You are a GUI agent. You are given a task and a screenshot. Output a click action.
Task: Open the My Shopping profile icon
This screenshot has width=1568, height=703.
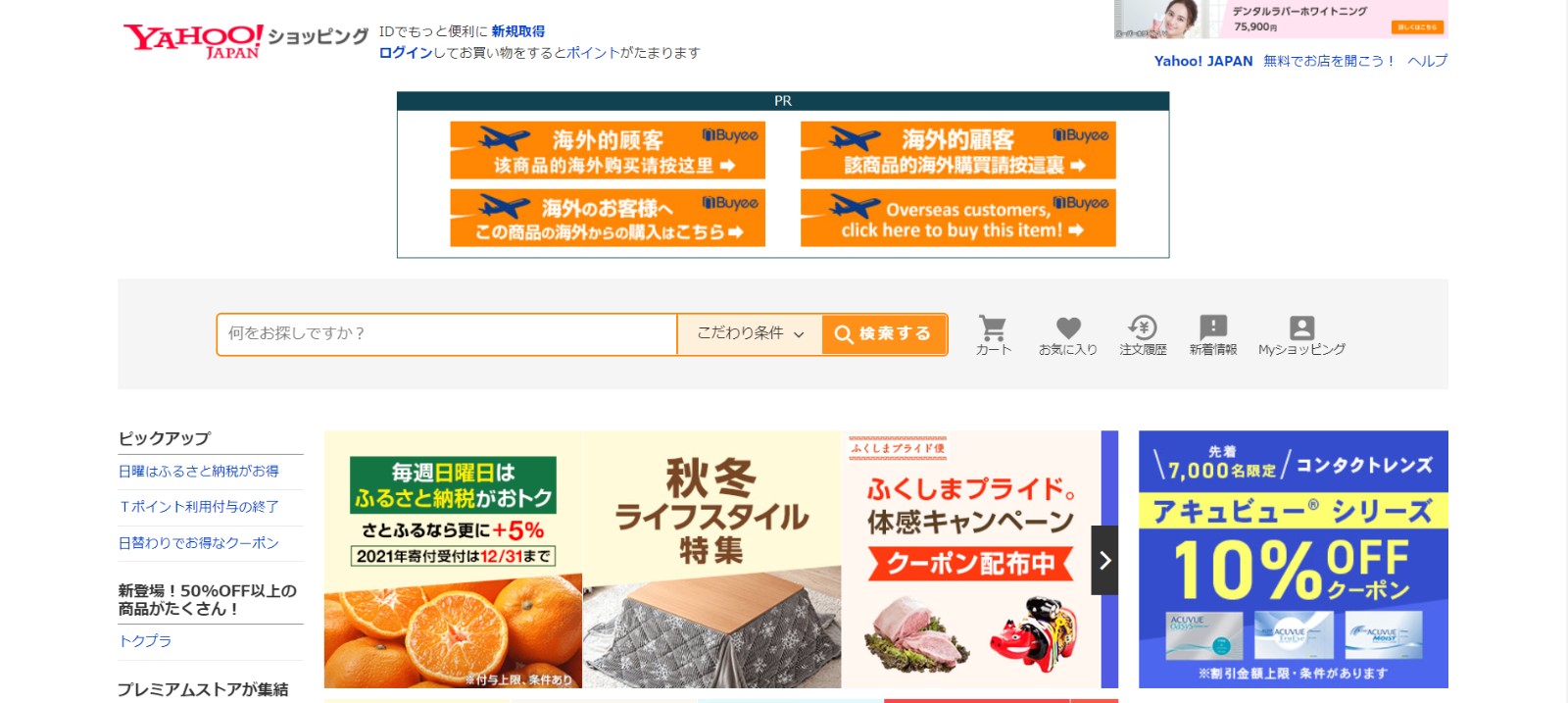(x=1301, y=334)
